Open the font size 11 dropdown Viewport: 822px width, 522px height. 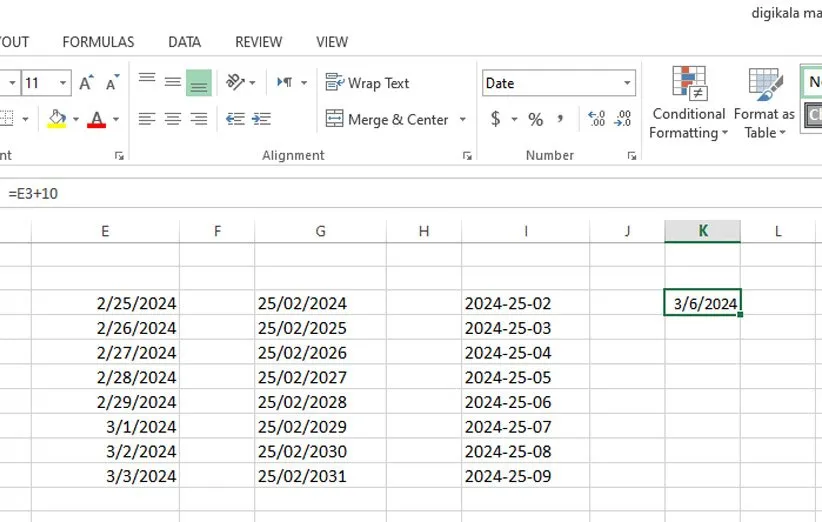click(63, 83)
